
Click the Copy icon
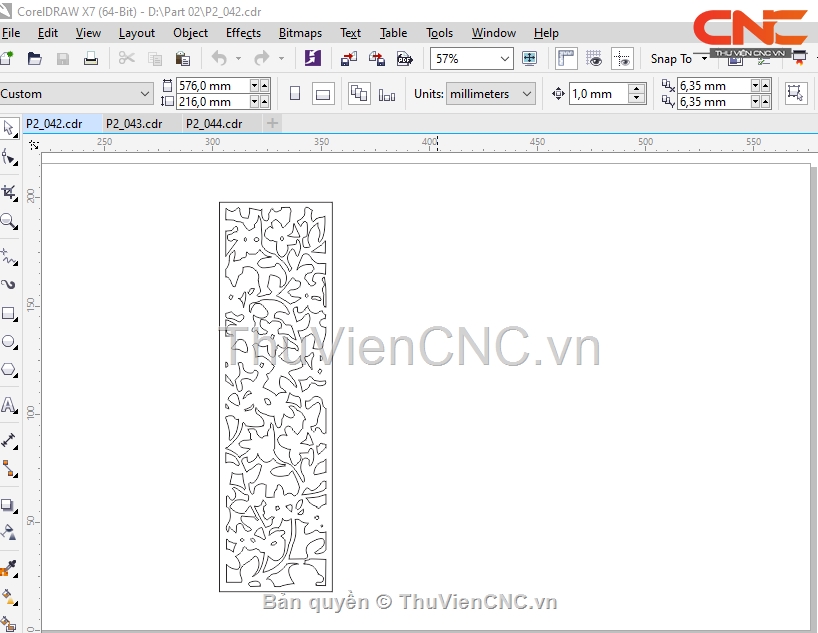(154, 58)
